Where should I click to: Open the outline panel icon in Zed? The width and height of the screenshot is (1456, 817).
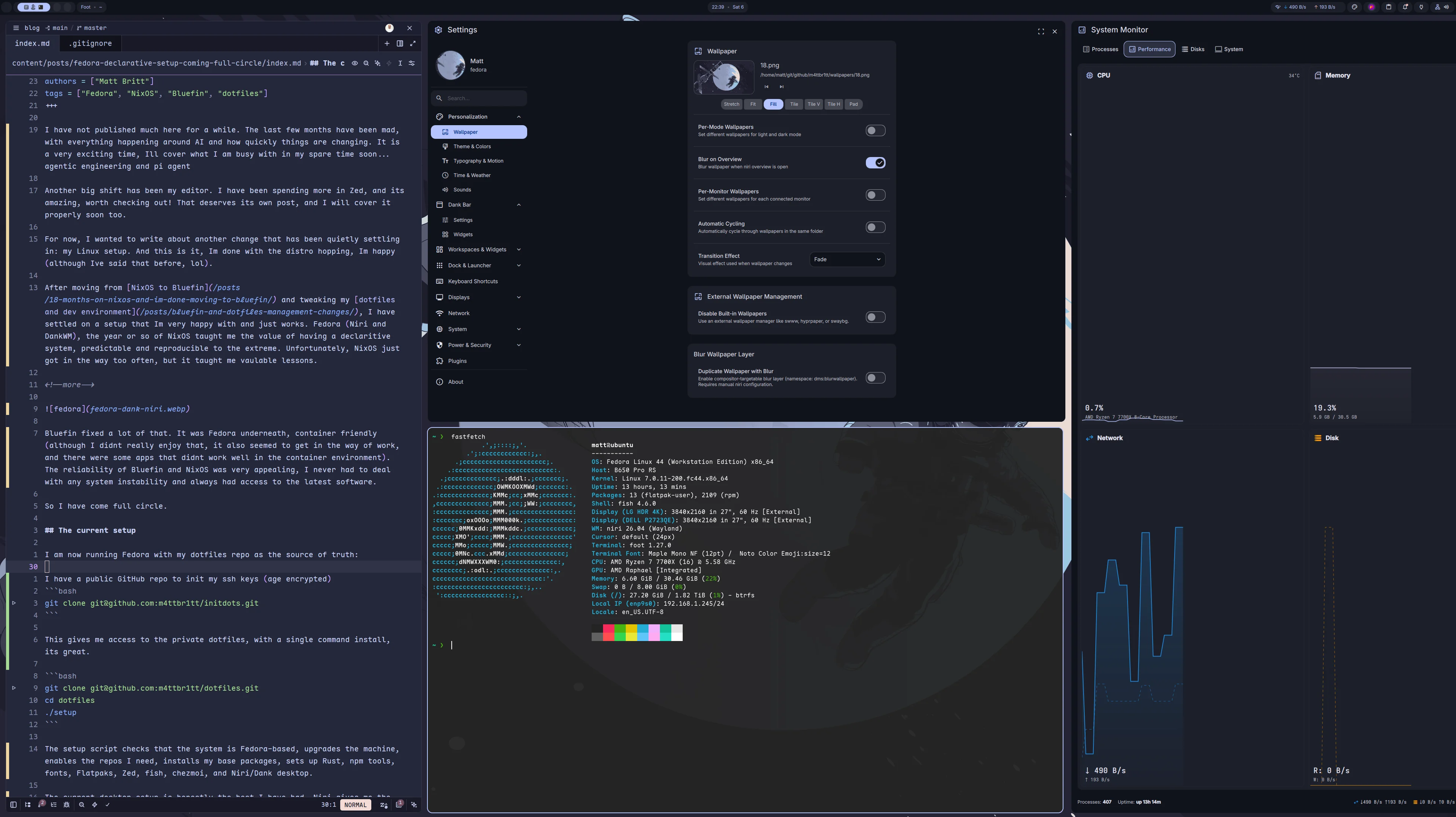54,804
